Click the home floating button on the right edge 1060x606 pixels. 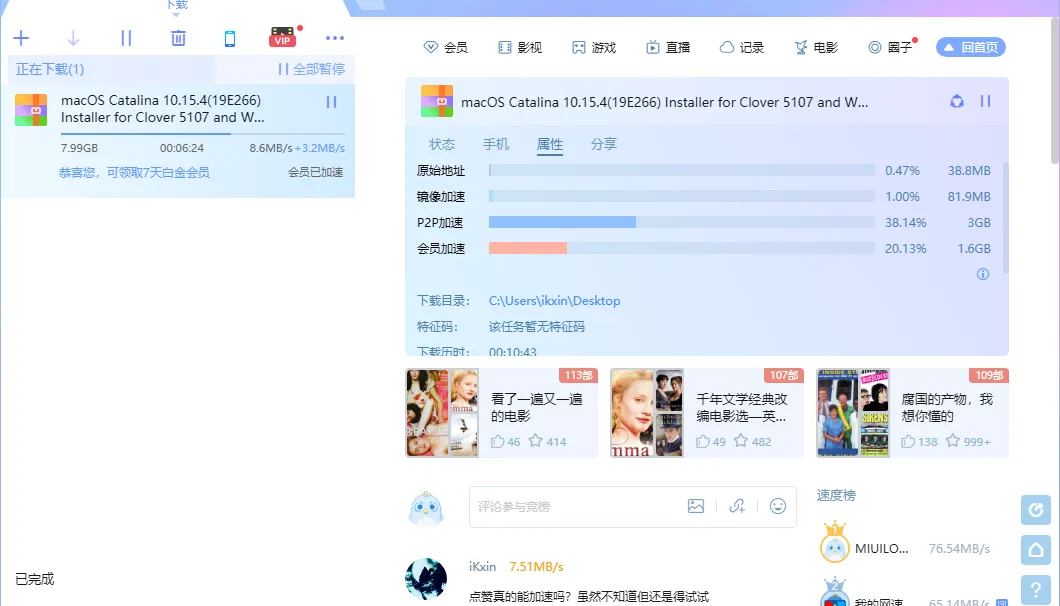coord(1036,550)
